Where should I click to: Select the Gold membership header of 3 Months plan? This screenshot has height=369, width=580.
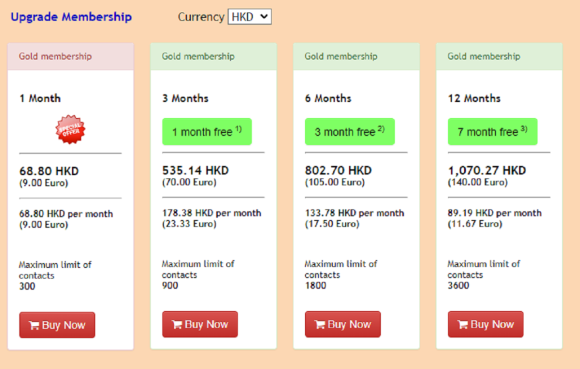(x=213, y=56)
